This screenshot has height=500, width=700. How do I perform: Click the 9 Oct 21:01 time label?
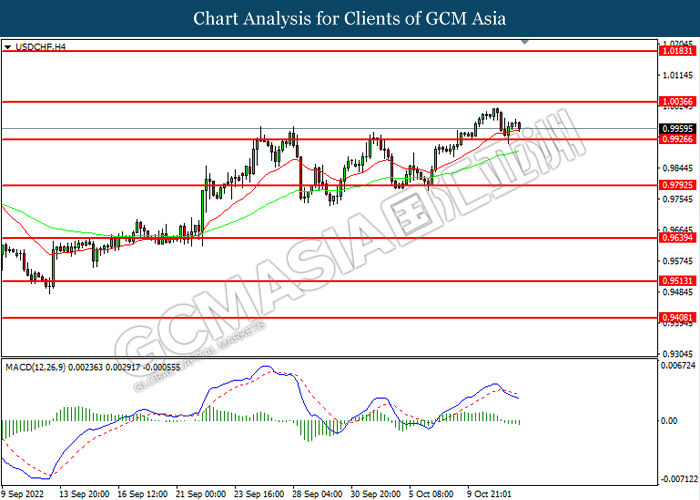[489, 494]
